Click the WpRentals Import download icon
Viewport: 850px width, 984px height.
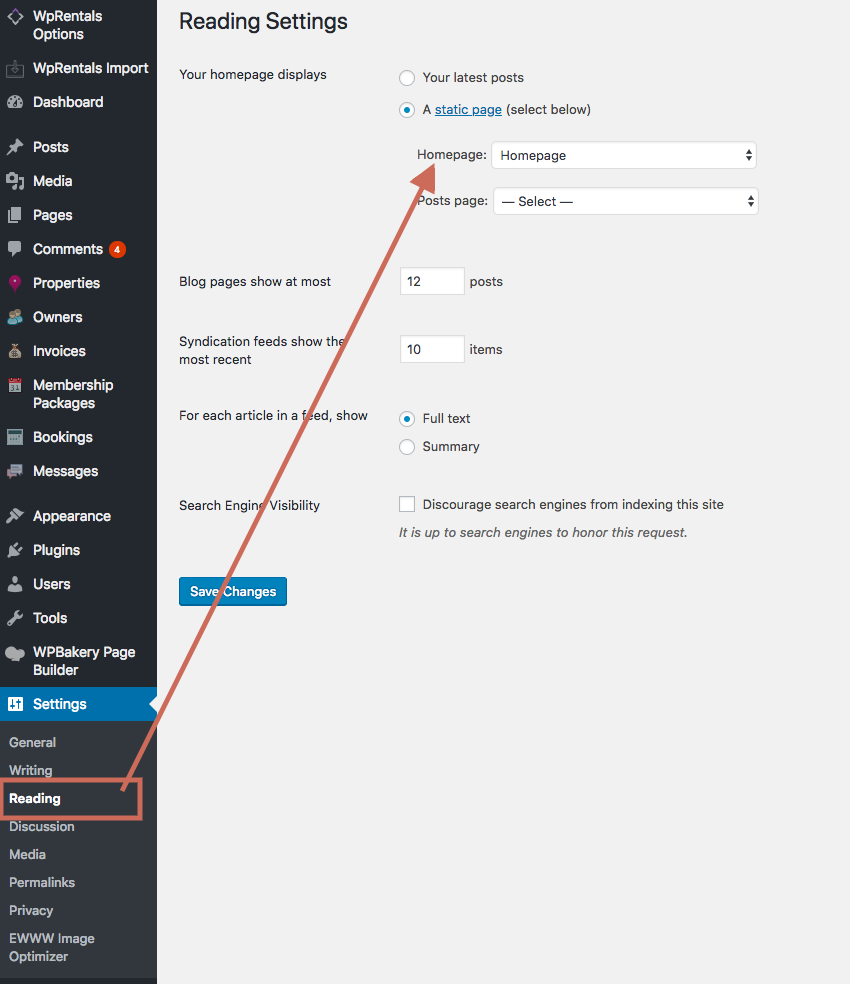[x=15, y=68]
